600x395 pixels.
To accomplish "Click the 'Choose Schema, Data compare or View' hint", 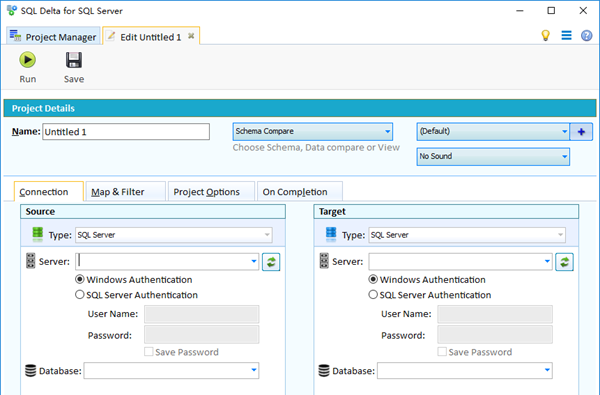I will (x=316, y=148).
